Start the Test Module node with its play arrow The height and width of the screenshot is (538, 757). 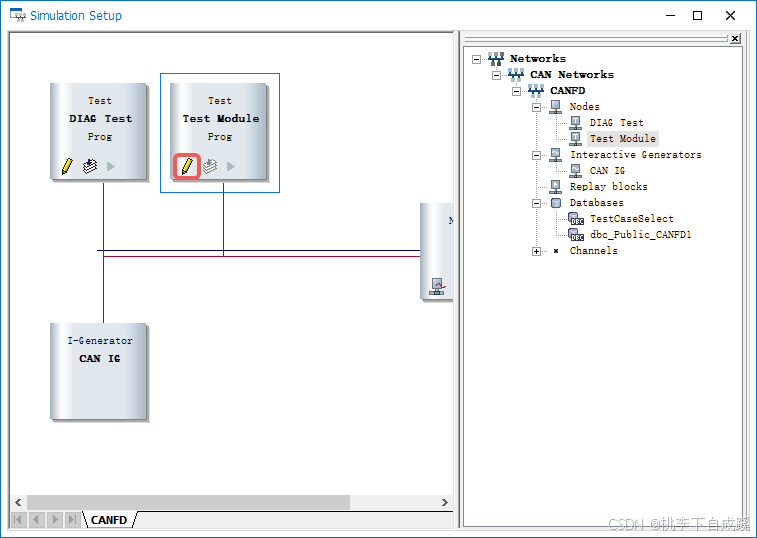point(231,166)
